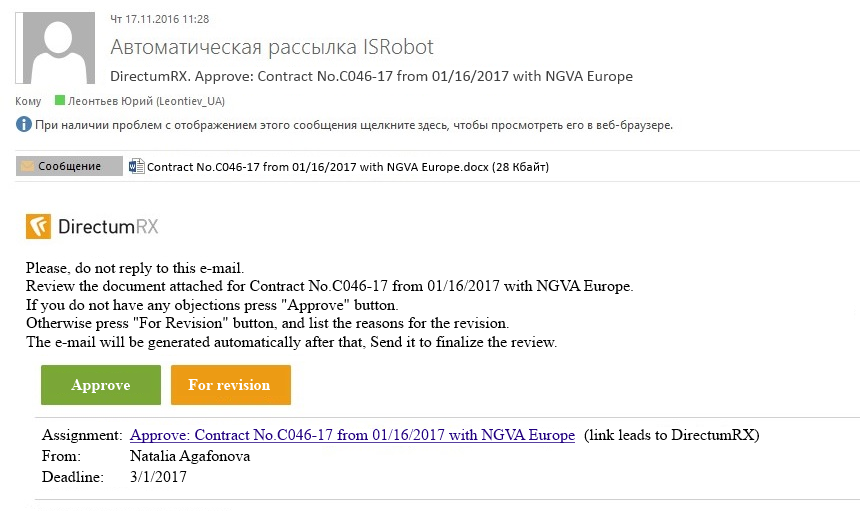The width and height of the screenshot is (860, 520).
Task: Click the envelope icon on Сообщение tab
Action: tap(27, 166)
